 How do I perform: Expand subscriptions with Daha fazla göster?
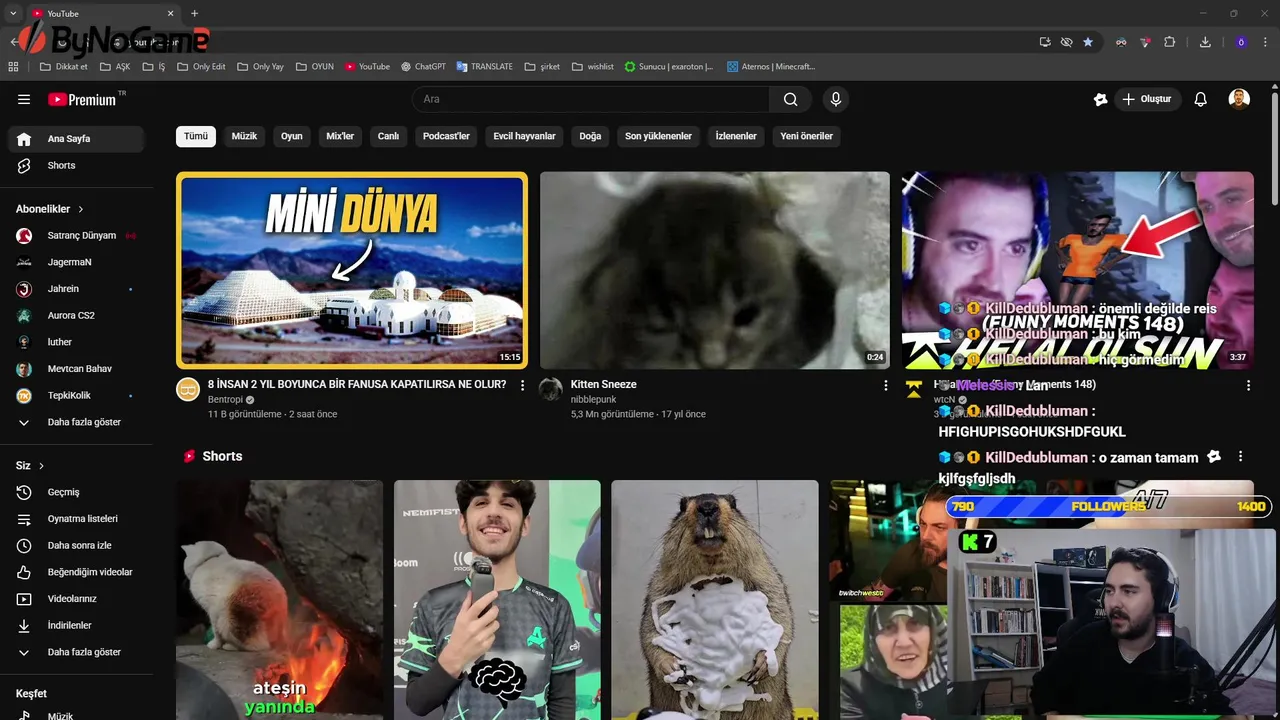(x=76, y=422)
